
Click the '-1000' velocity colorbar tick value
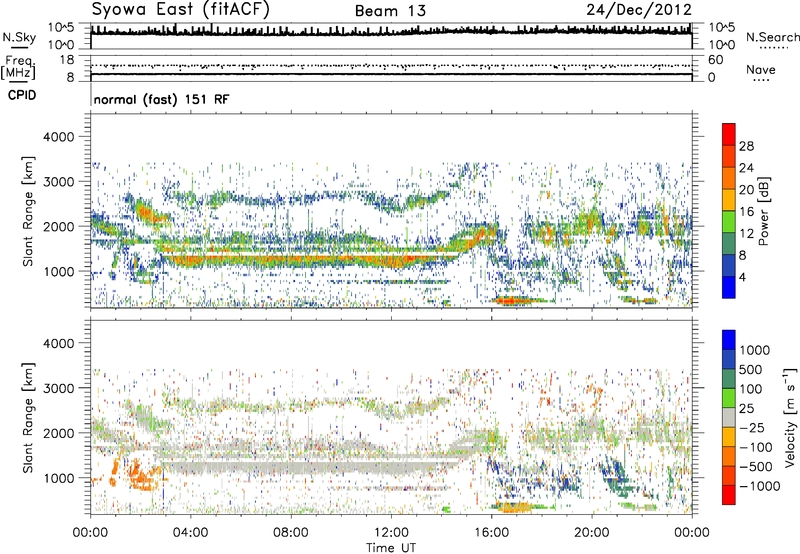760,486
